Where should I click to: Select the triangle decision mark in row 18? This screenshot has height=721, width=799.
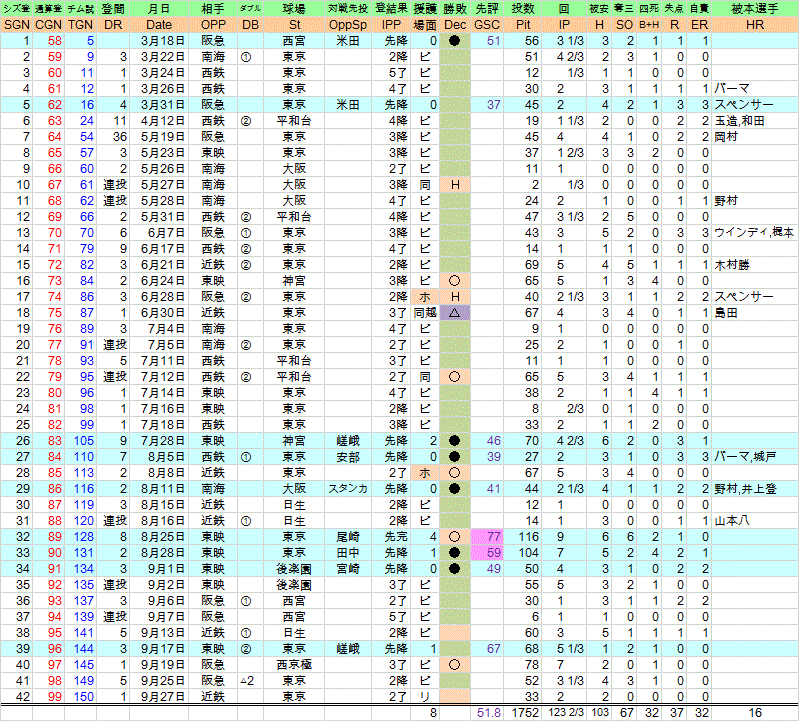(x=455, y=312)
